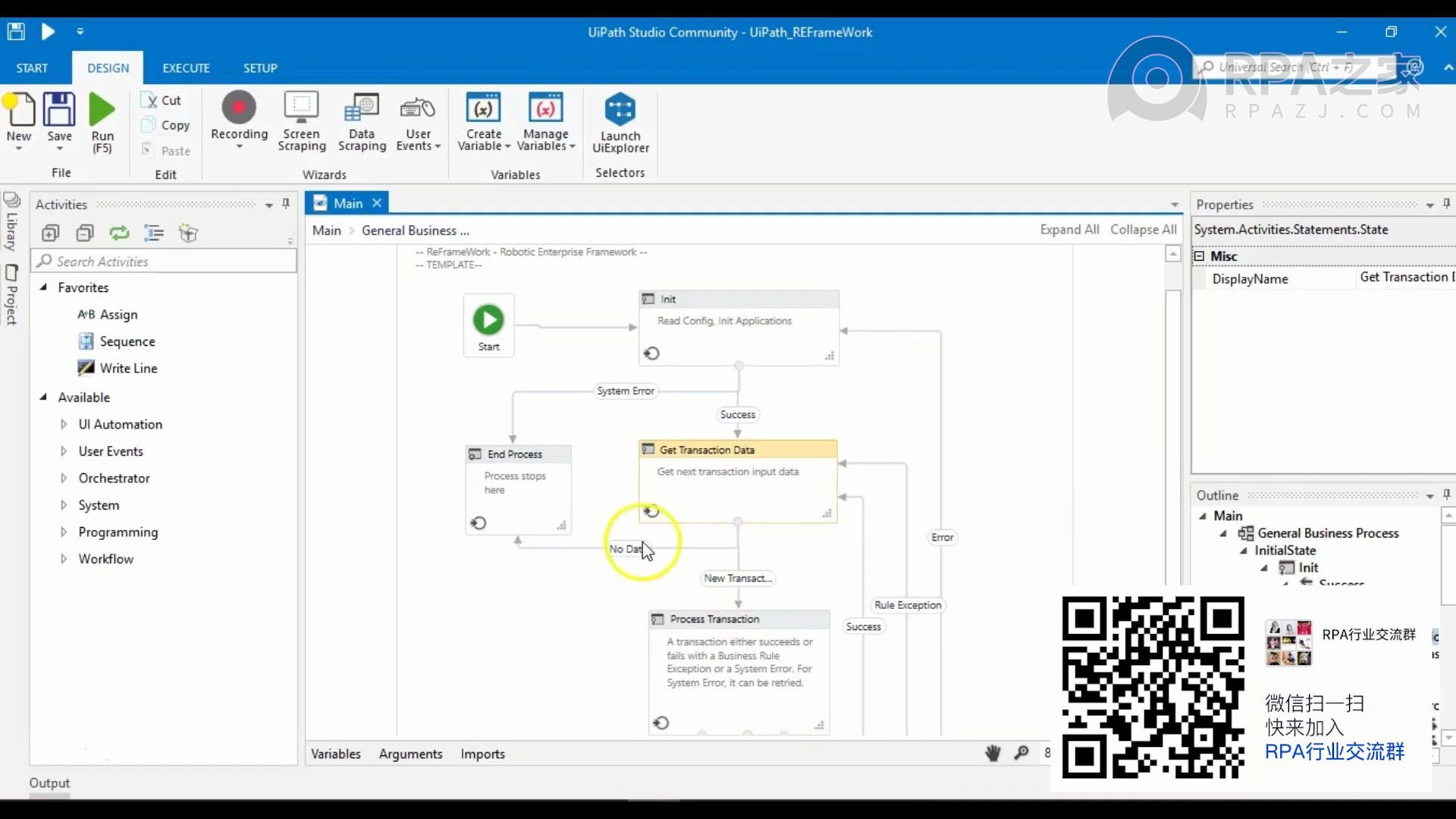1456x819 pixels.
Task: Click the Expand All button
Action: click(x=1069, y=229)
